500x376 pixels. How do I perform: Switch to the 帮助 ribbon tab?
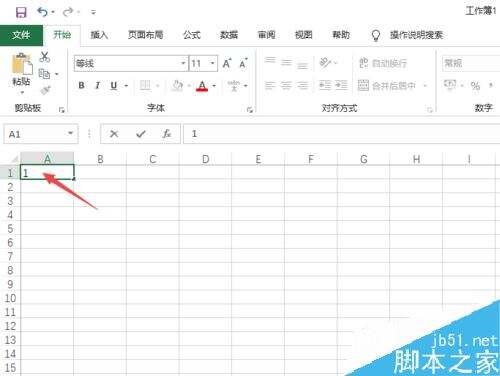341,35
